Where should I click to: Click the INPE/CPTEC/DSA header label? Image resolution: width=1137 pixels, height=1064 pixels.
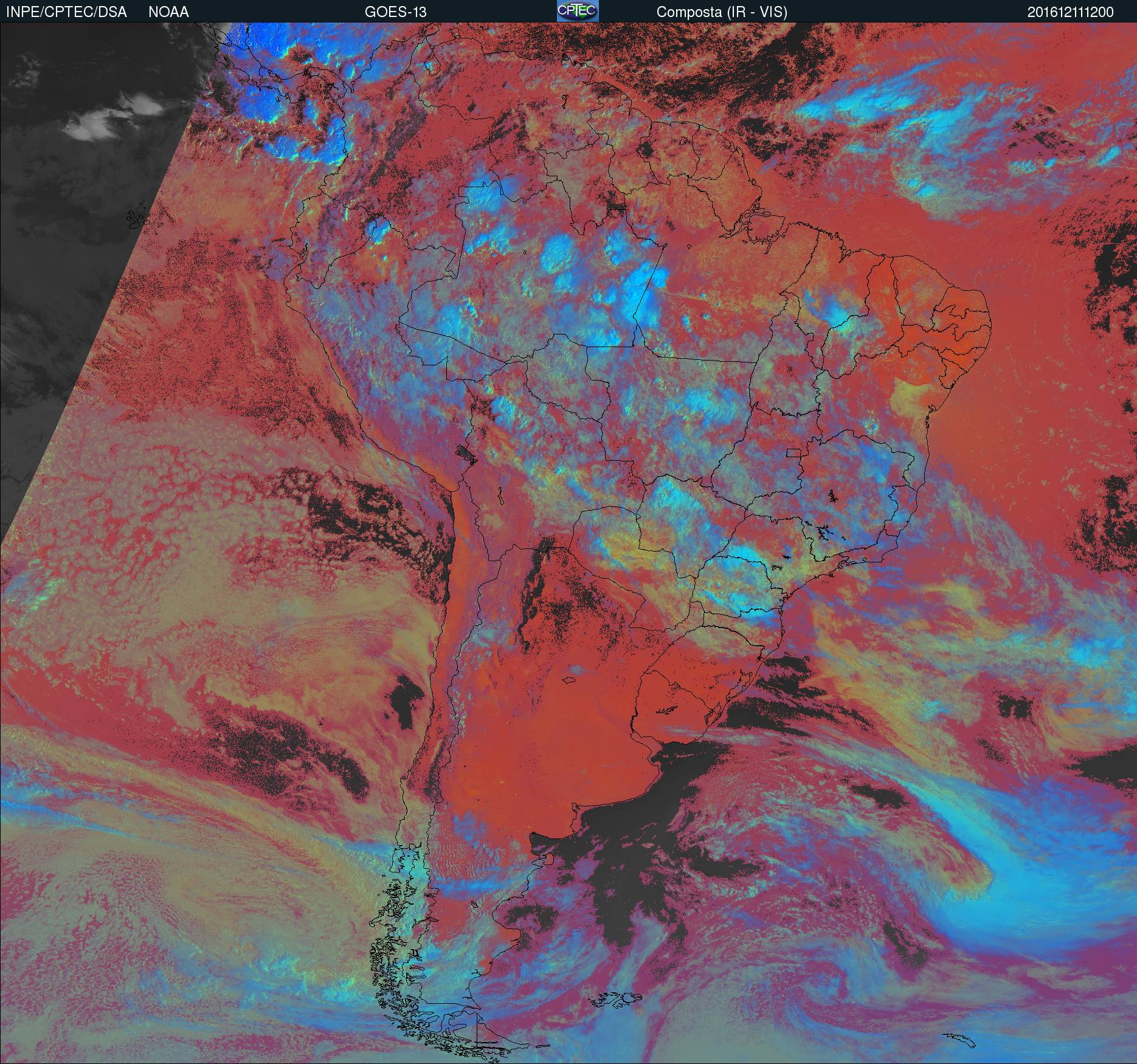(66, 12)
